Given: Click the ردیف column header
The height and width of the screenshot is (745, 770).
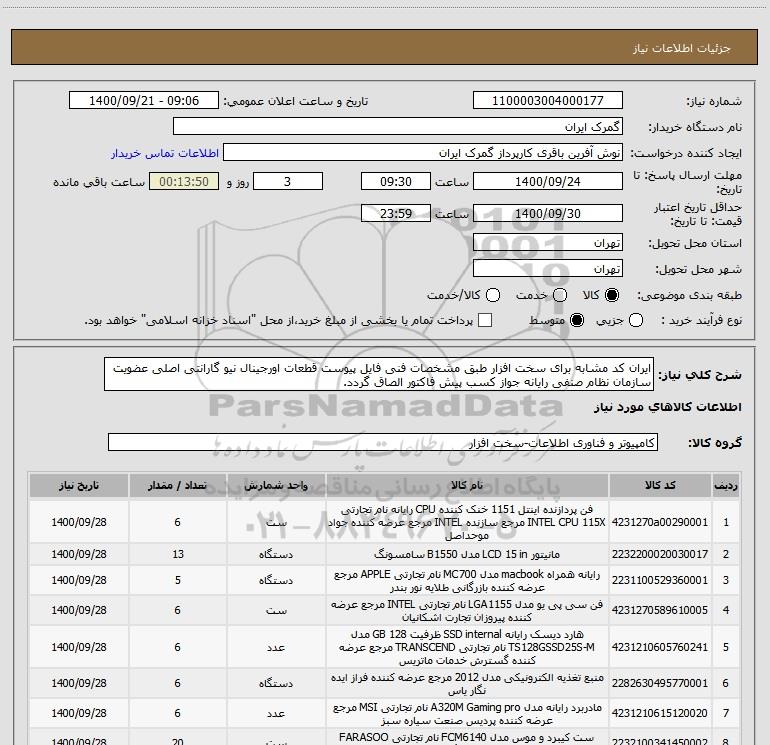Looking at the screenshot, I should pos(726,485).
